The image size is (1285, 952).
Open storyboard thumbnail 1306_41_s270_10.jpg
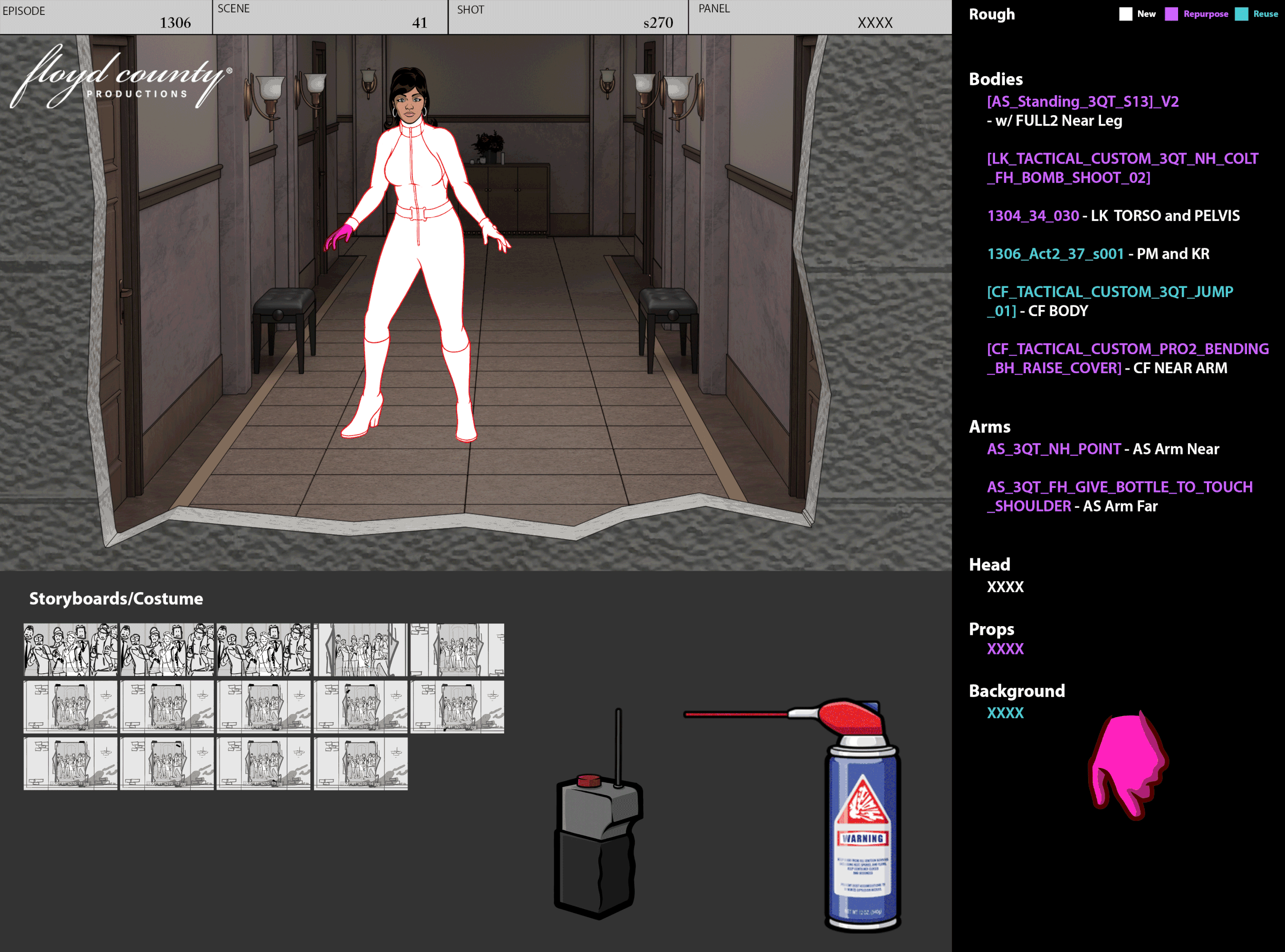click(x=457, y=706)
